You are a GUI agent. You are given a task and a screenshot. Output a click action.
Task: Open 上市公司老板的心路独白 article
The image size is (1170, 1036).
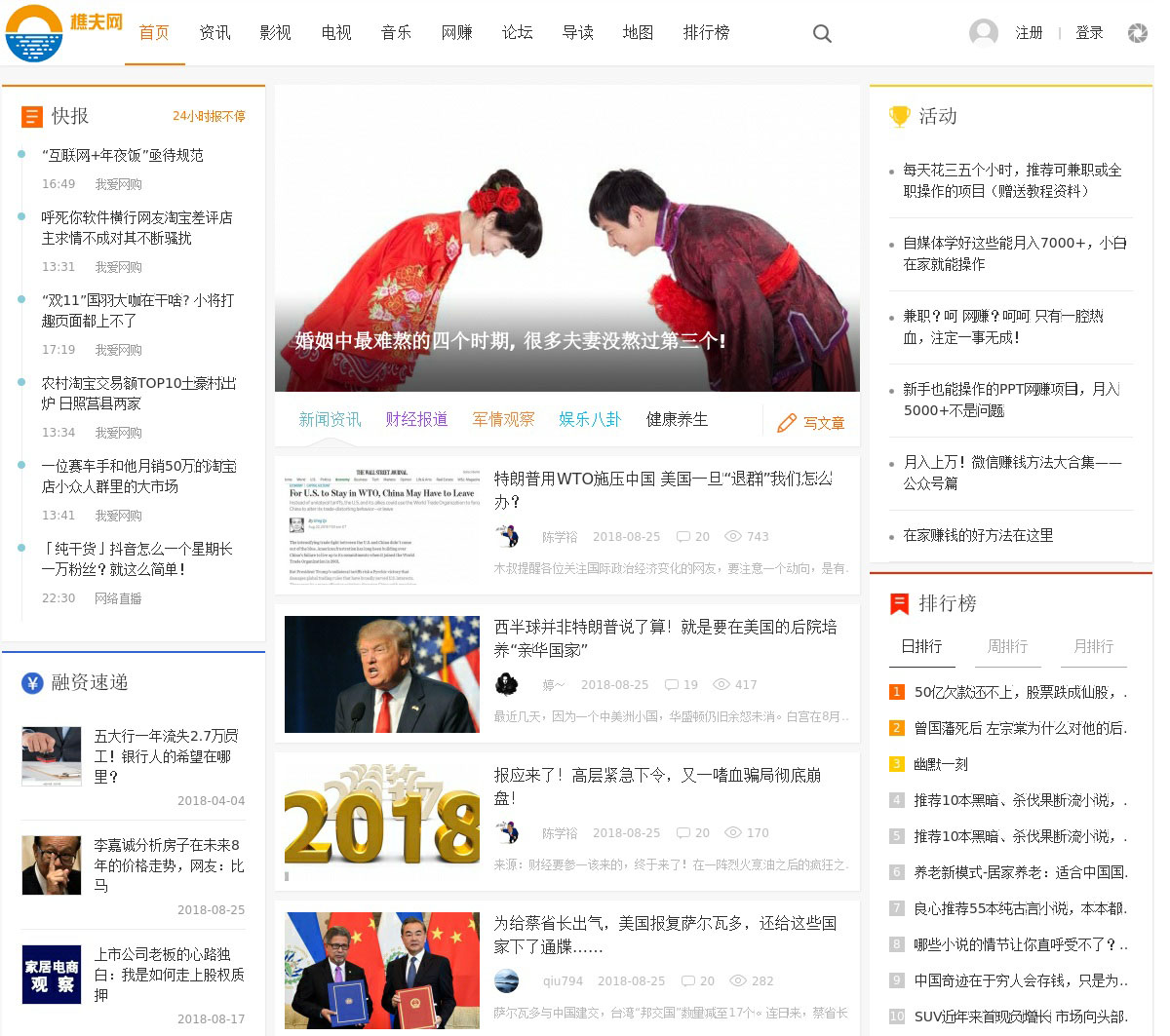(x=169, y=975)
